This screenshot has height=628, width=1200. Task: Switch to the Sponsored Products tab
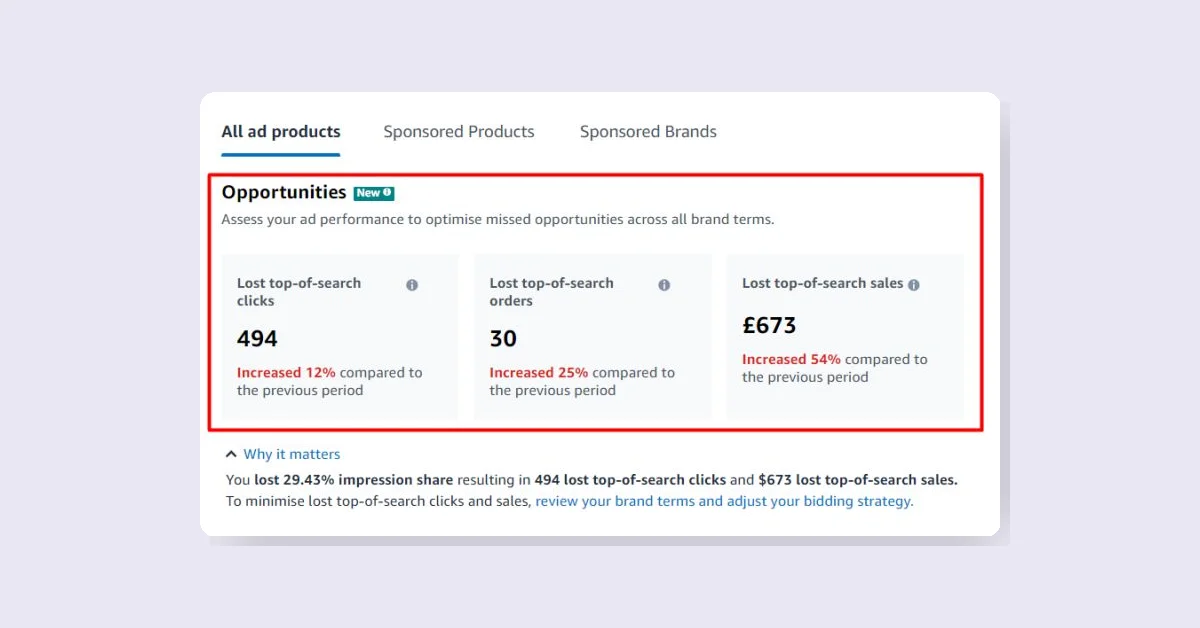(x=458, y=131)
